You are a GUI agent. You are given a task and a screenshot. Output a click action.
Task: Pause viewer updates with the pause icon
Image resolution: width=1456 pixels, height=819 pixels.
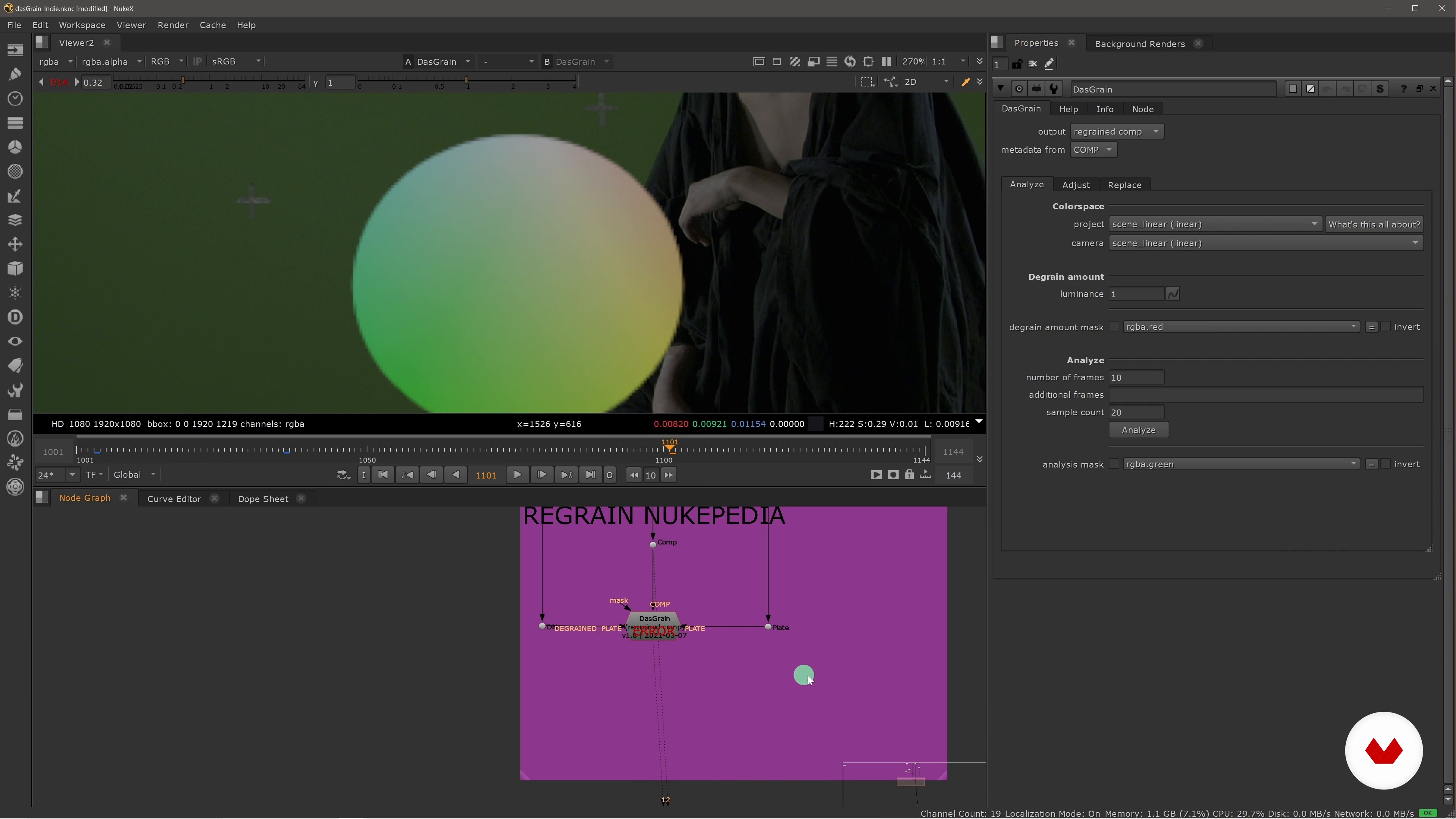(x=886, y=61)
